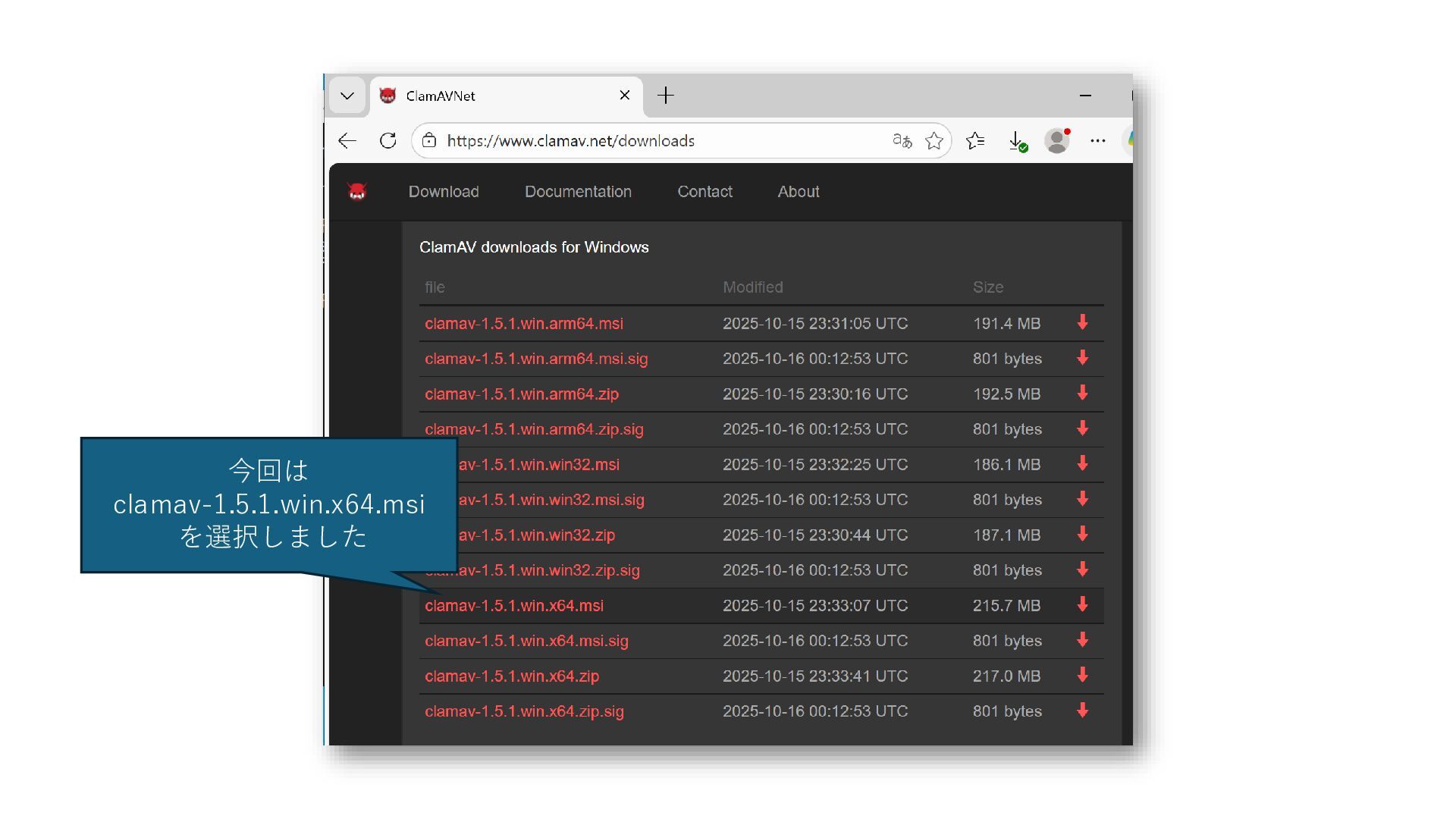Screen dimensions: 1456x819
Task: Click the browser back arrow
Action: [x=347, y=141]
